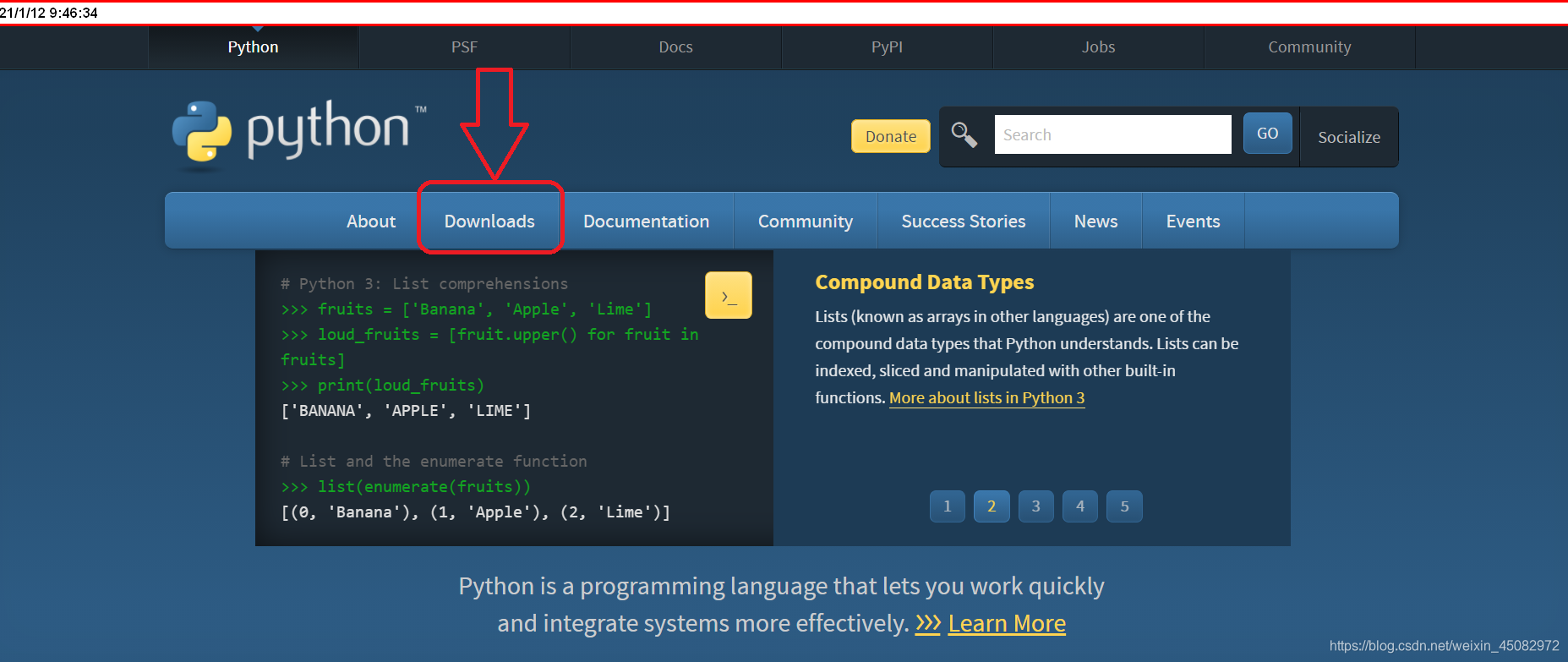Click the code line print(loud_fruits)
The image size is (1568, 662).
[x=383, y=386]
